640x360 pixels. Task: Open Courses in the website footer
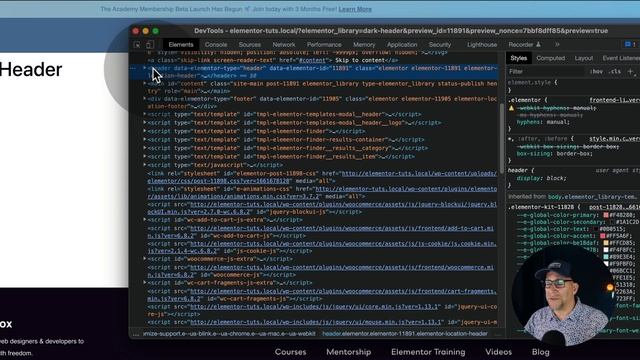tap(290, 352)
